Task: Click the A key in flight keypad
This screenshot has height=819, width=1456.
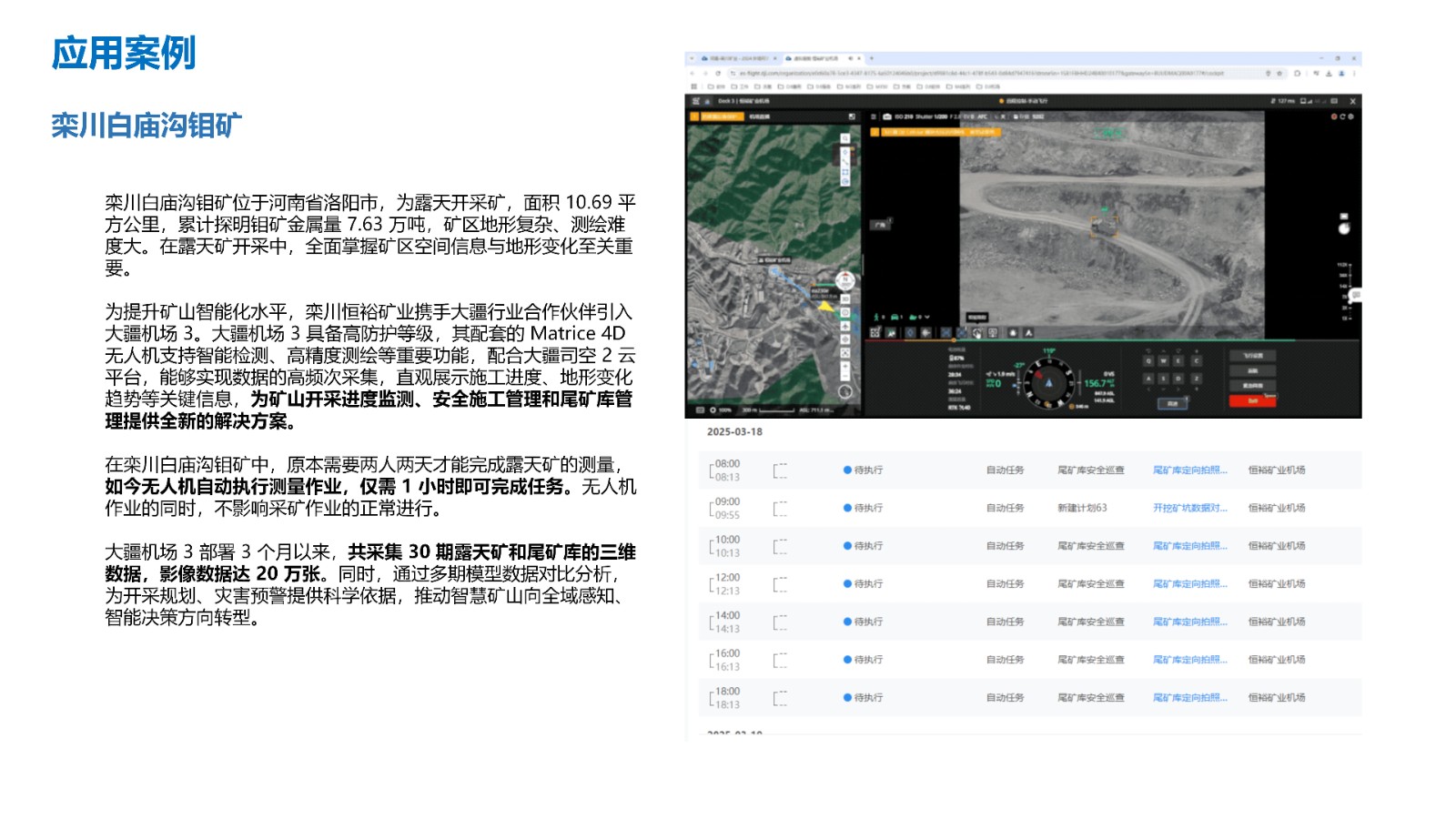Action: 1148,379
